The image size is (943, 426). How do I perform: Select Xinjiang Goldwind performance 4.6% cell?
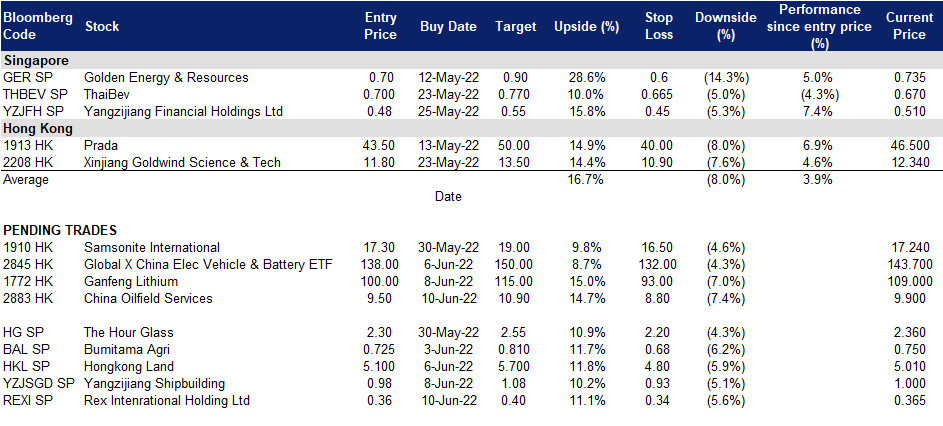[x=817, y=162]
